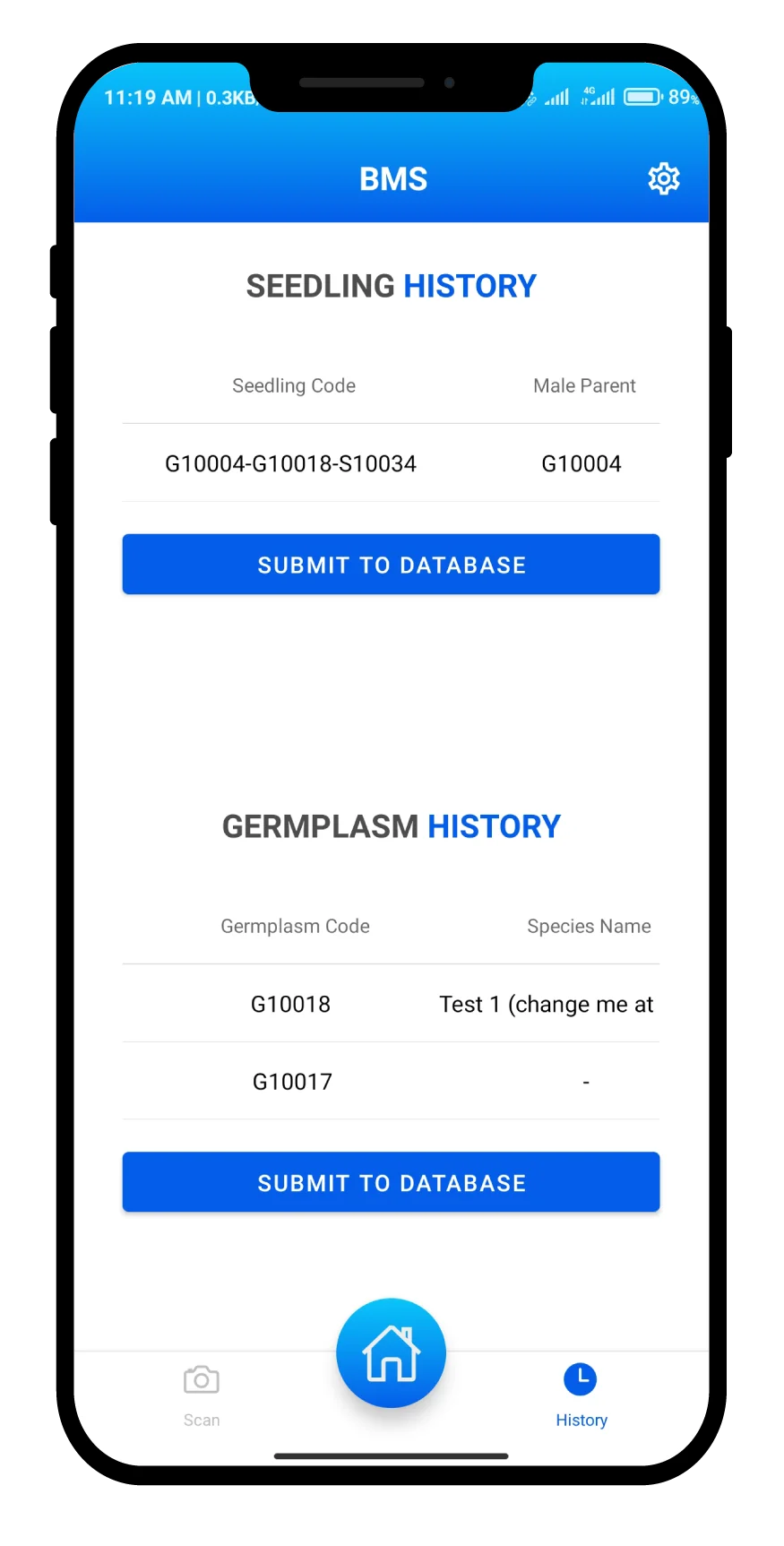Switch to the Scan tab label
The height and width of the screenshot is (1546, 784).
pos(202,1420)
